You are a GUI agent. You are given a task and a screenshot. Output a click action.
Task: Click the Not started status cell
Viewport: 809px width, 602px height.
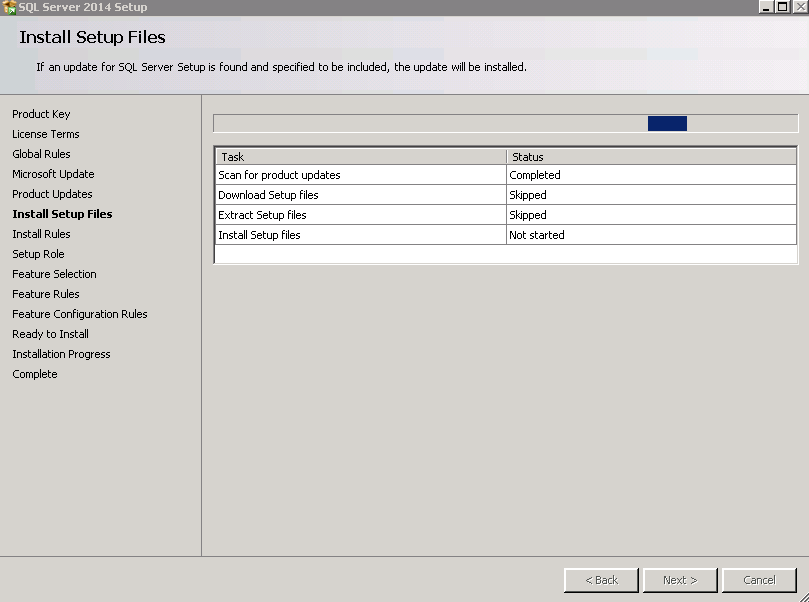[652, 235]
